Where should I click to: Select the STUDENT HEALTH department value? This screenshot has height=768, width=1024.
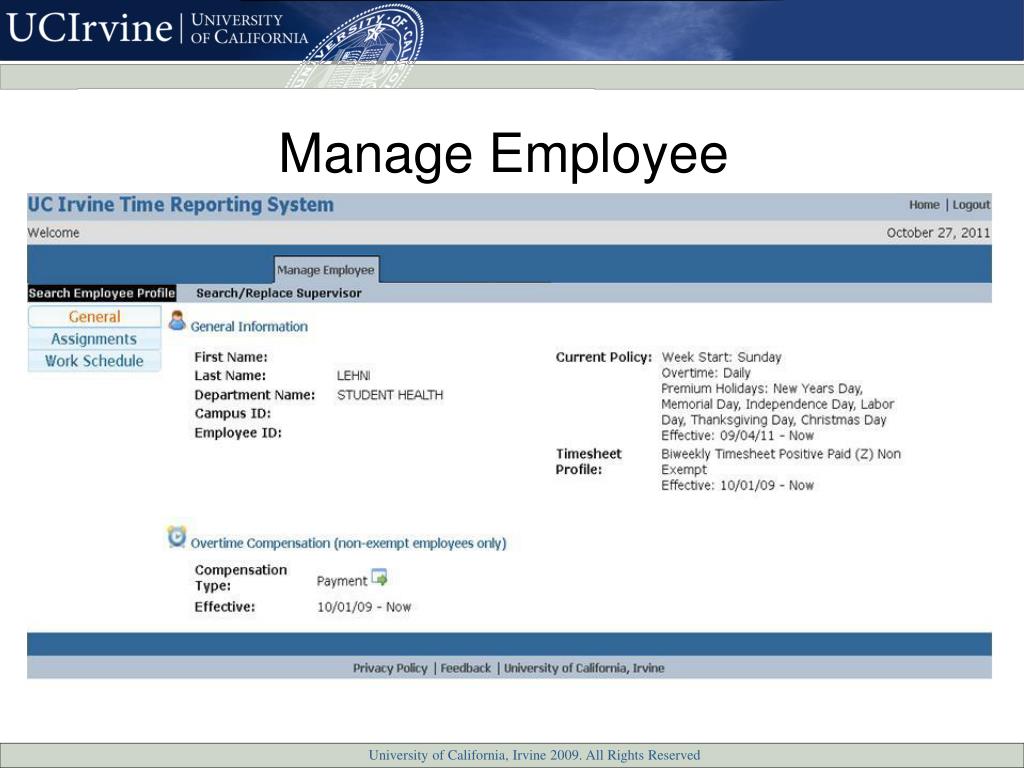[390, 395]
